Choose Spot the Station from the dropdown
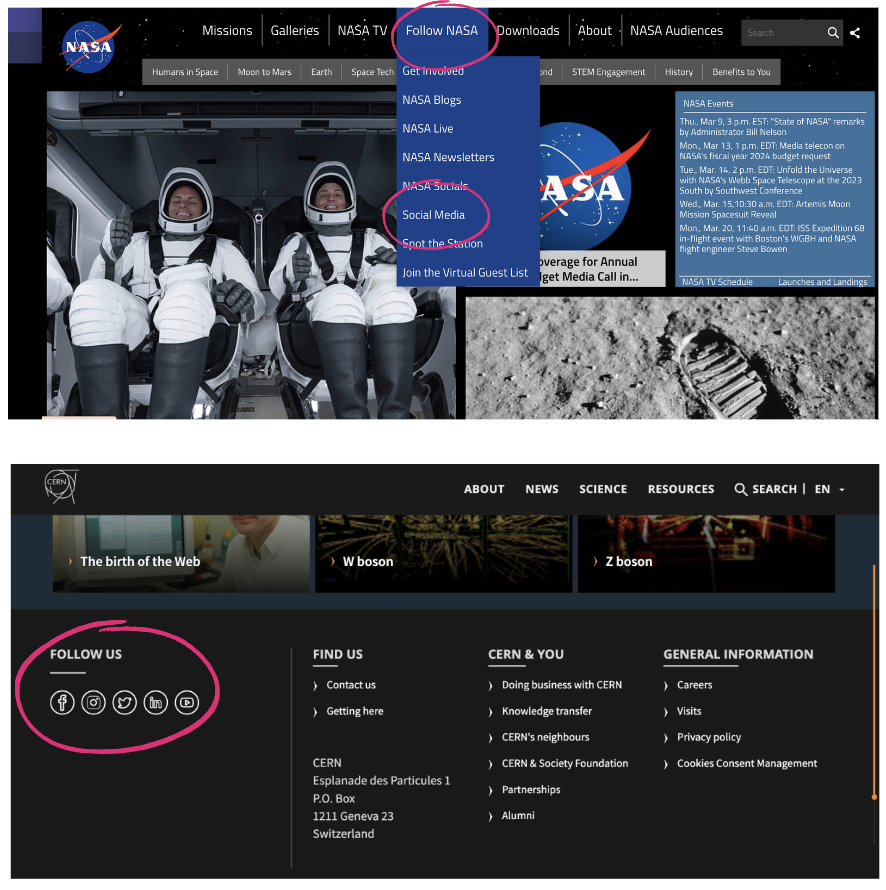The width and height of the screenshot is (886, 890). pos(443,244)
